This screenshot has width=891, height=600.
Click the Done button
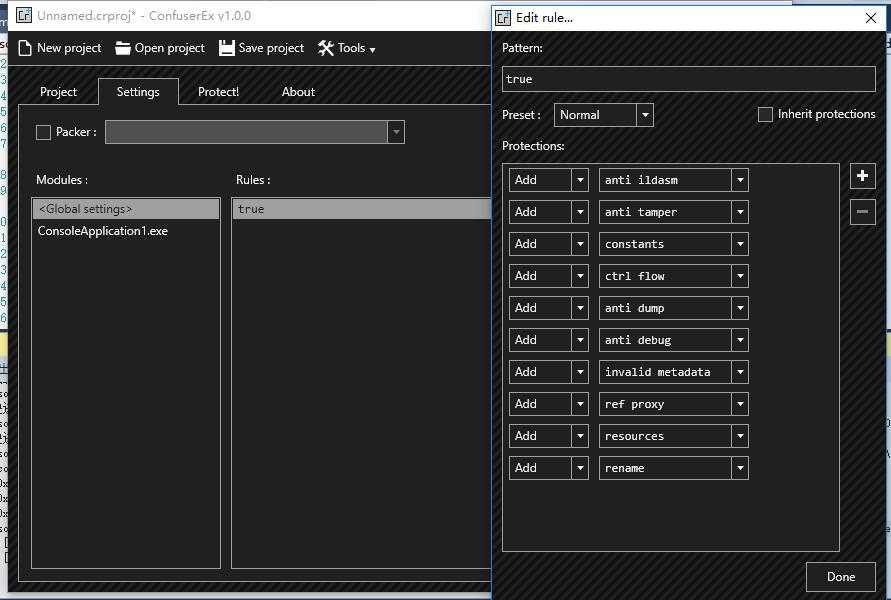(841, 577)
